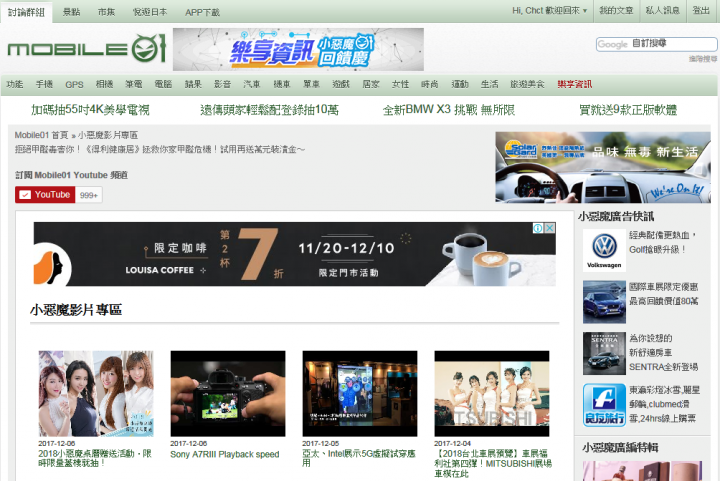This screenshot has width=720, height=481.
Task: Open the Hi, Chct user dropdown
Action: [550, 11]
